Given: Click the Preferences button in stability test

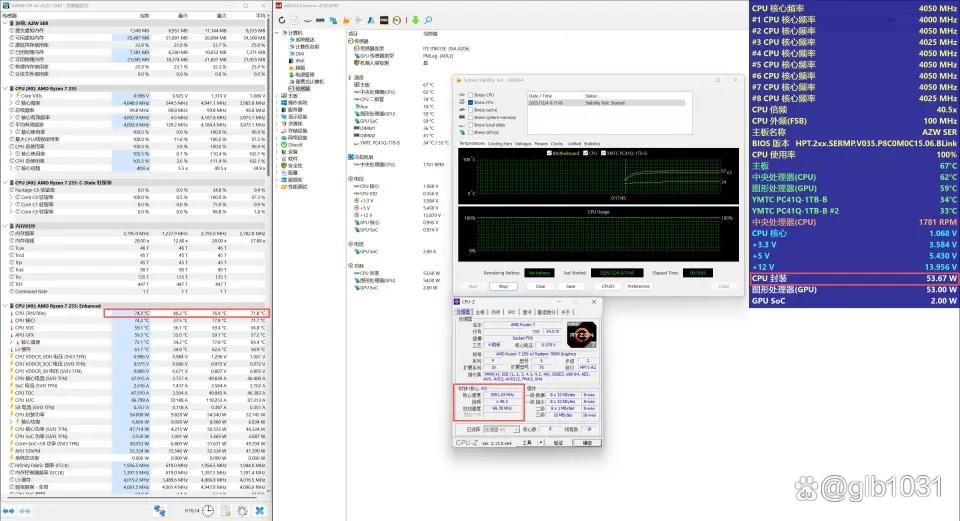Looking at the screenshot, I should click(x=640, y=286).
